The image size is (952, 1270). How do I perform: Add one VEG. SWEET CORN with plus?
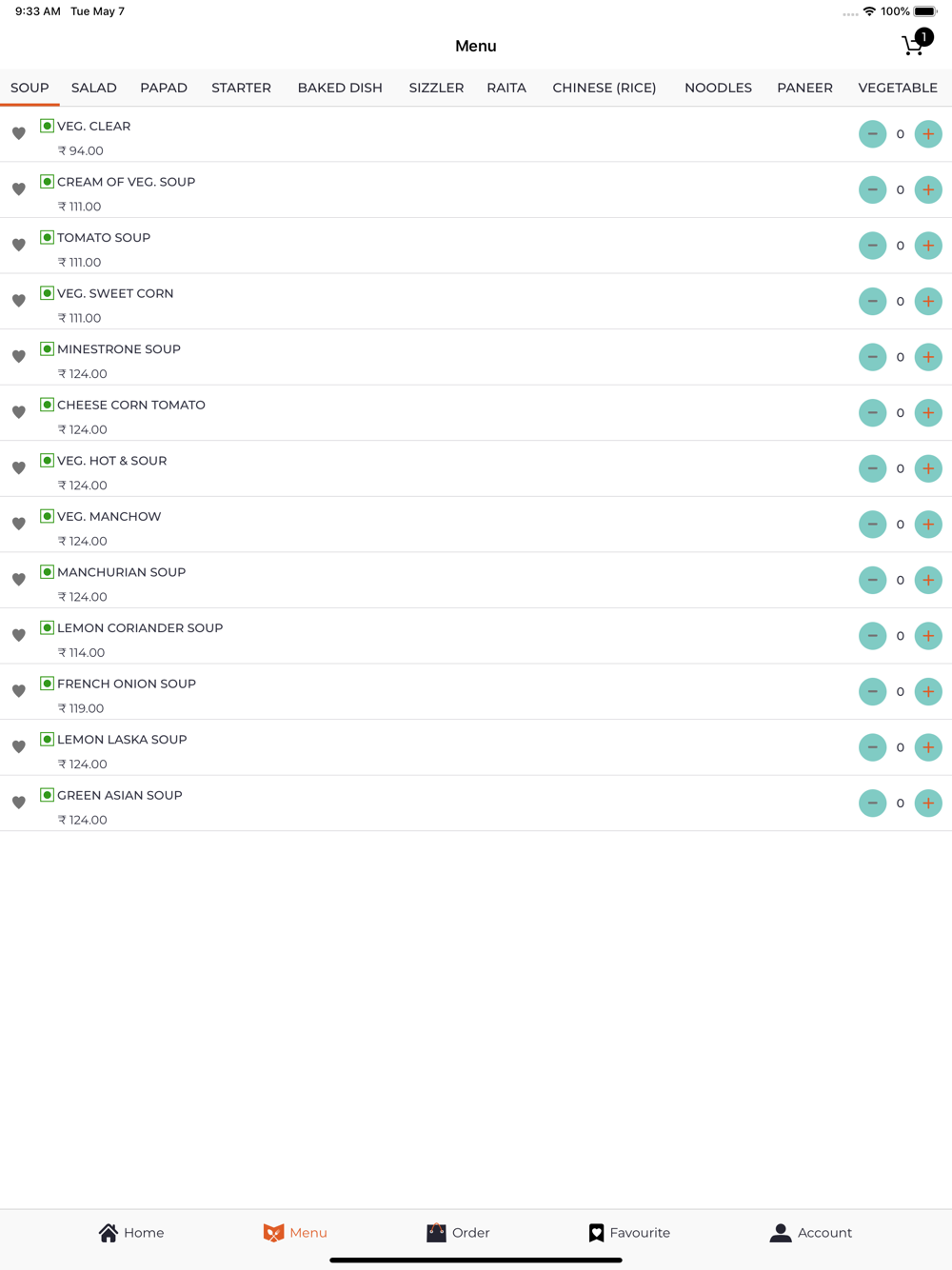[928, 301]
